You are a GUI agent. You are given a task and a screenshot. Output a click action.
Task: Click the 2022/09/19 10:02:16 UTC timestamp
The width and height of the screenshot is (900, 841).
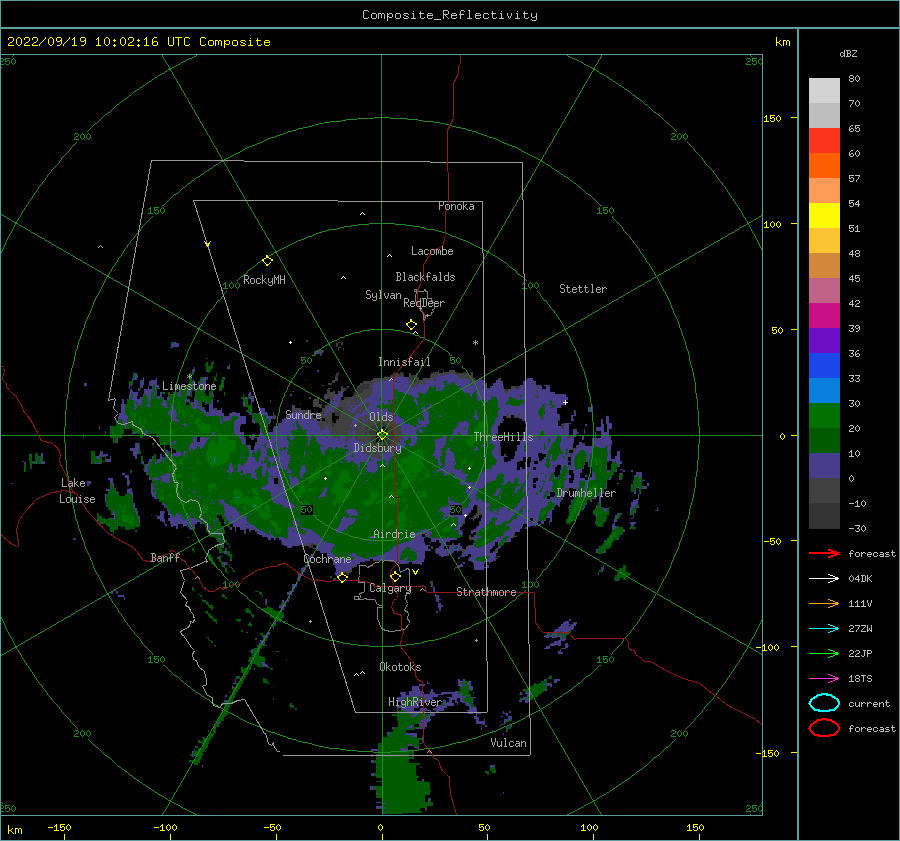pyautogui.click(x=138, y=42)
